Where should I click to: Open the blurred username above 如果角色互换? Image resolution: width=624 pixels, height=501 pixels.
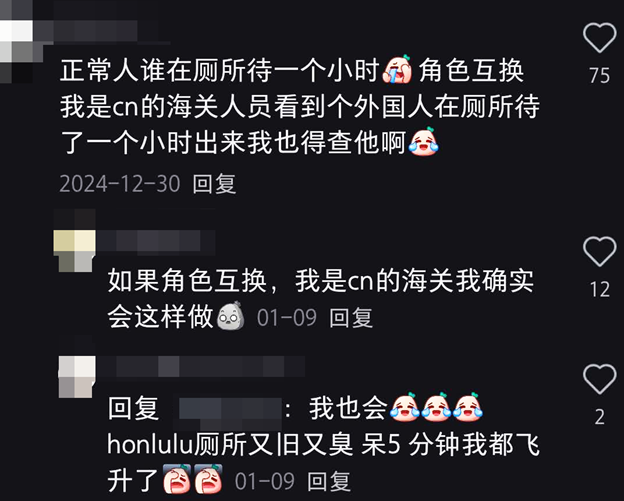(155, 242)
